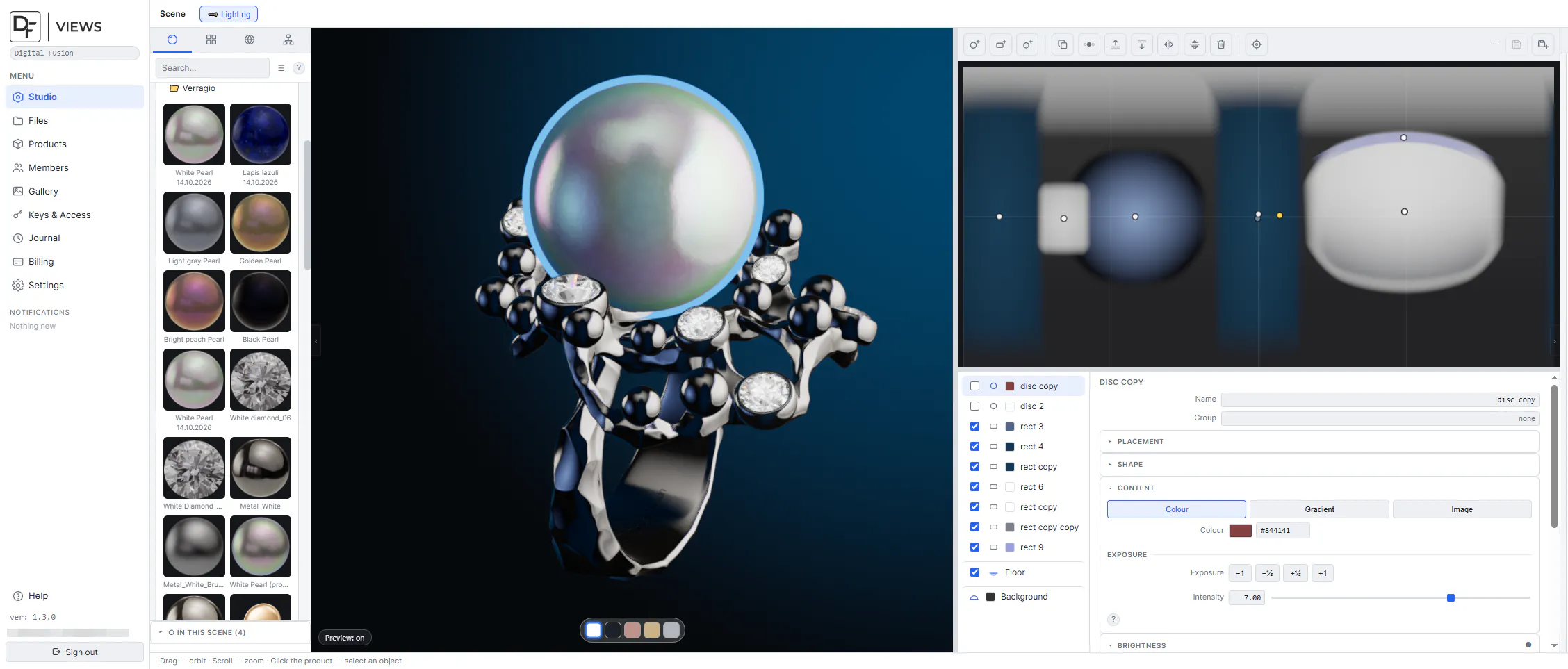The height and width of the screenshot is (669, 1568).
Task: Turn off the rect 9 light checkbox
Action: click(974, 547)
